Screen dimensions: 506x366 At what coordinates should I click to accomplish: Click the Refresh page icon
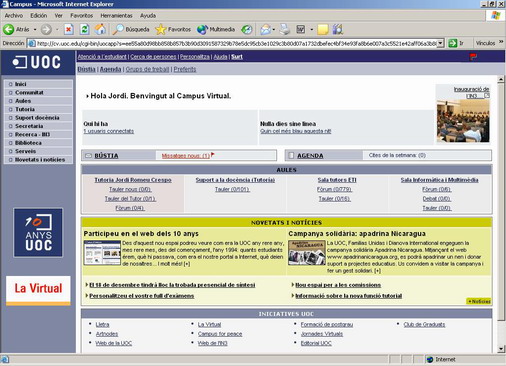pyautogui.click(x=85, y=30)
